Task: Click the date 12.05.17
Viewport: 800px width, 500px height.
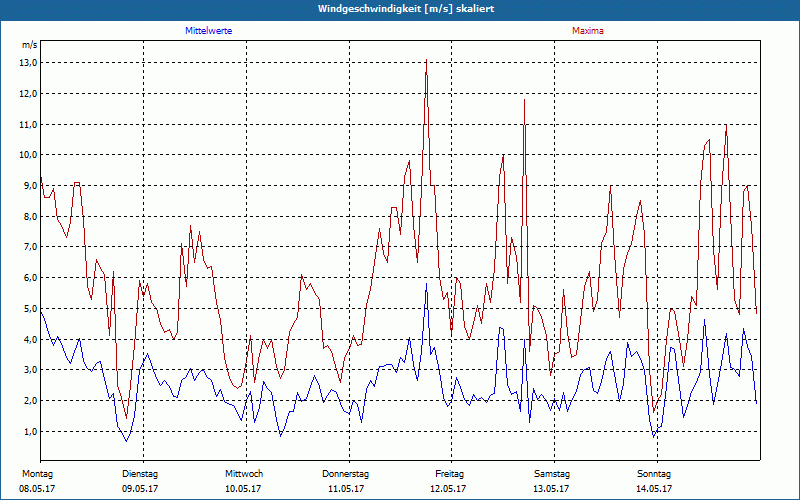Action: pos(448,489)
